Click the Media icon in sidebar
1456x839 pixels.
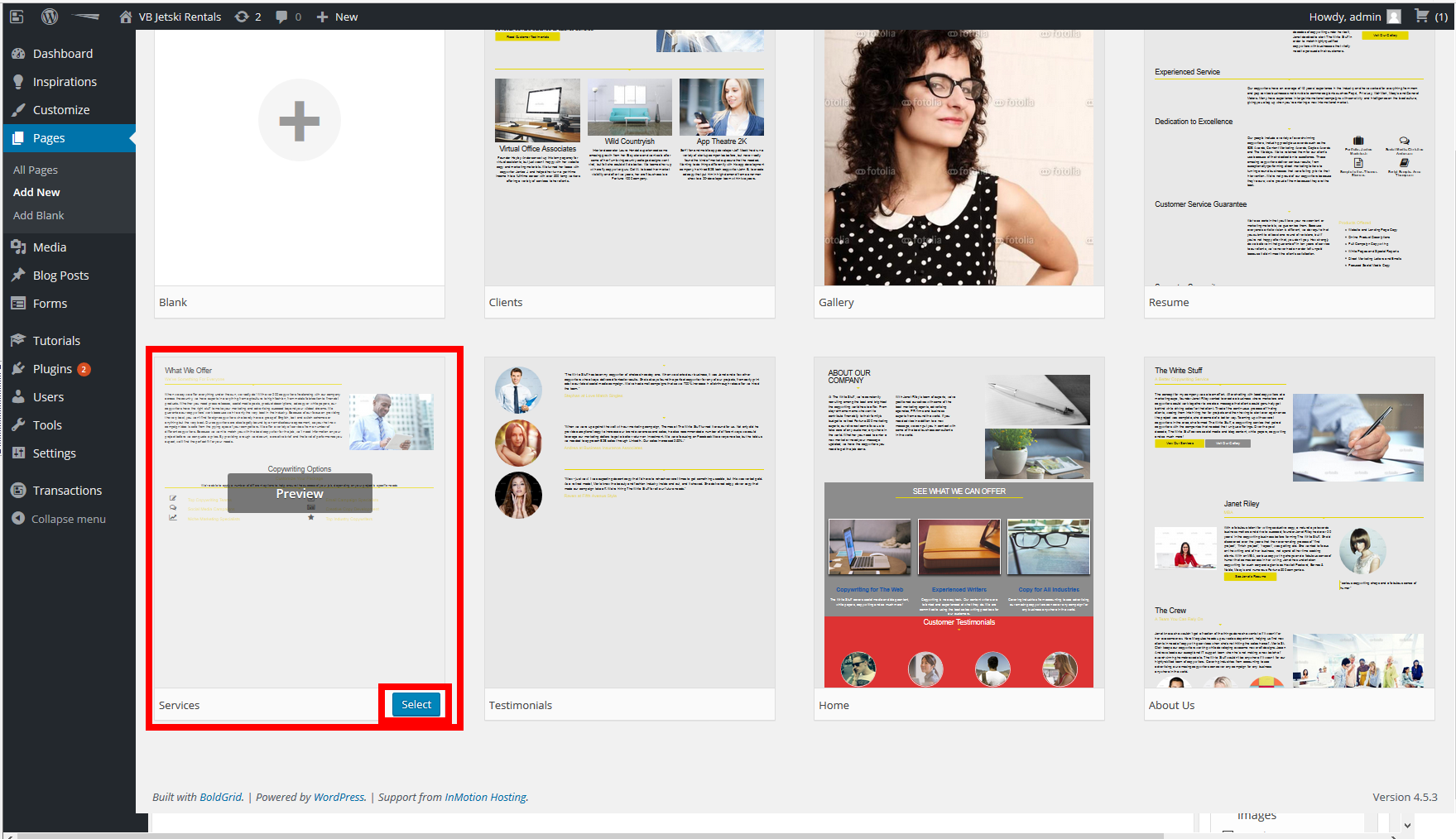coord(18,247)
